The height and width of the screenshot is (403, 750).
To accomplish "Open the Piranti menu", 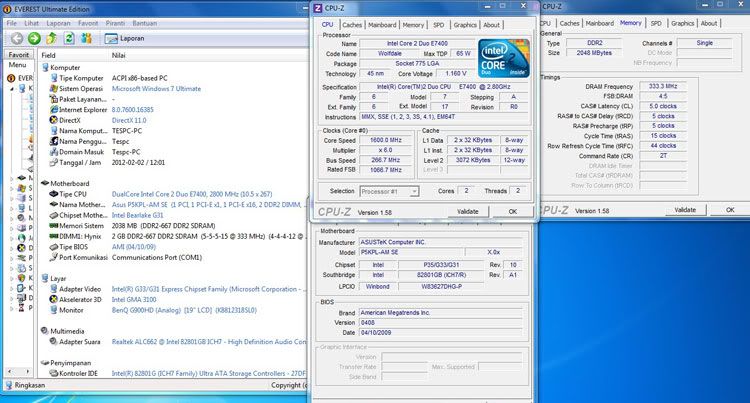I will point(115,23).
